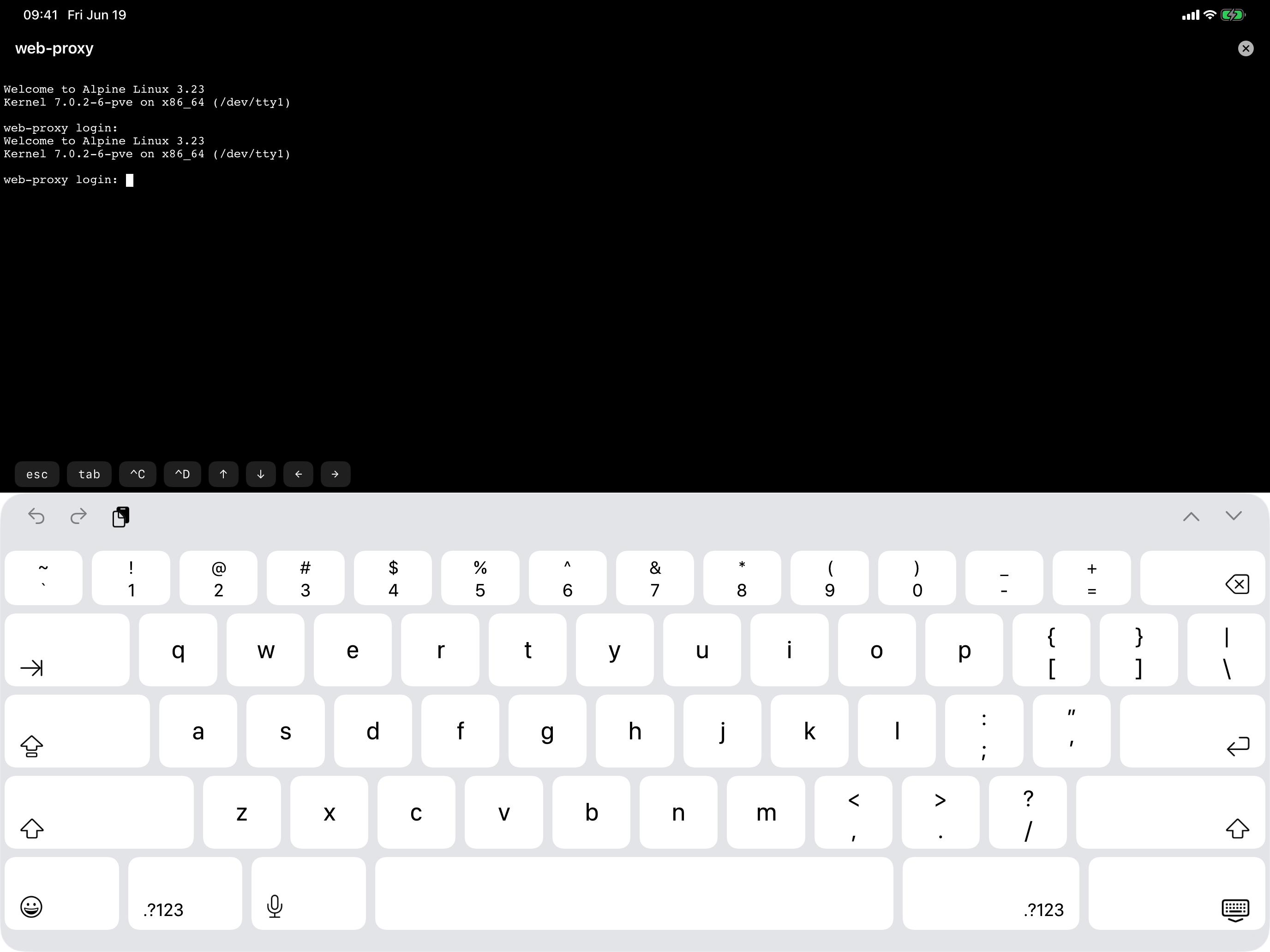The image size is (1270, 952).
Task: Tap the down arrow terminal key
Action: point(261,474)
